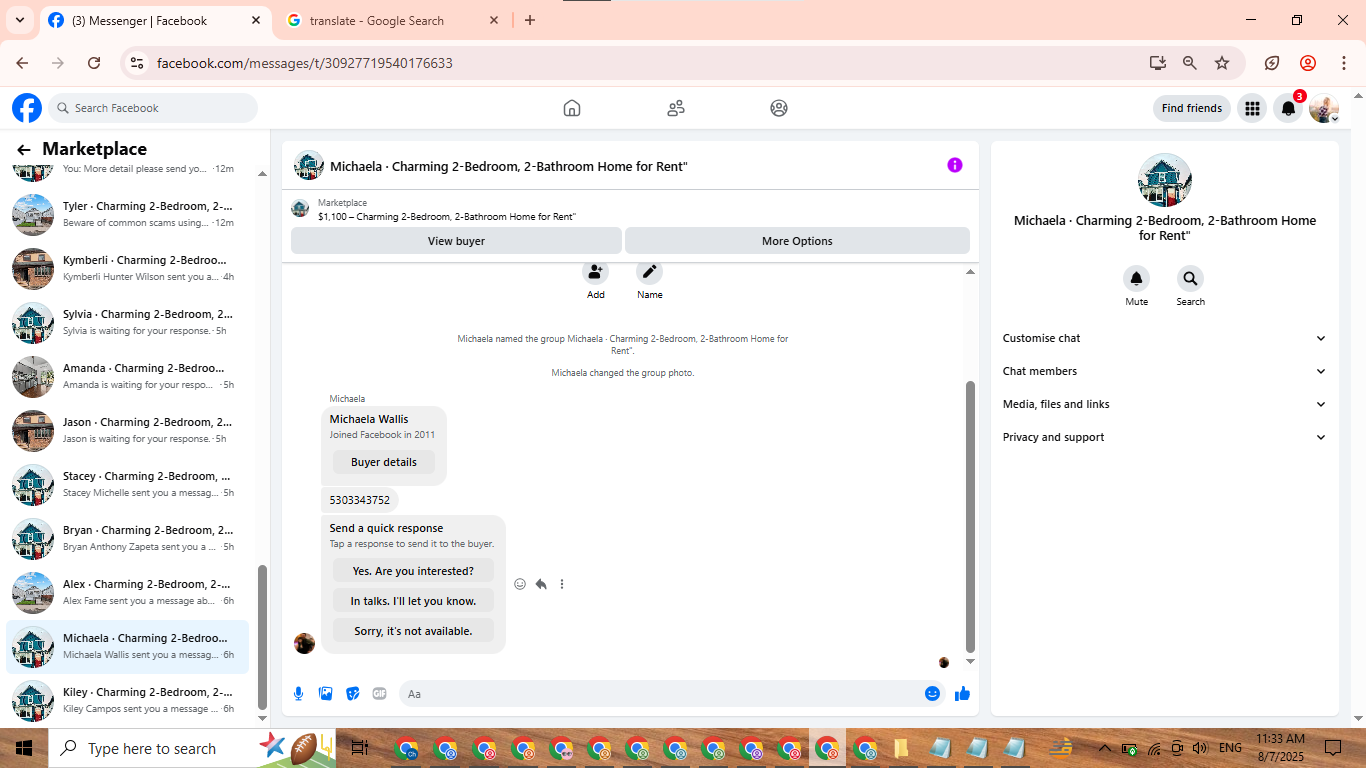Send a thumbs-up like
The image size is (1366, 768).
coord(962,693)
